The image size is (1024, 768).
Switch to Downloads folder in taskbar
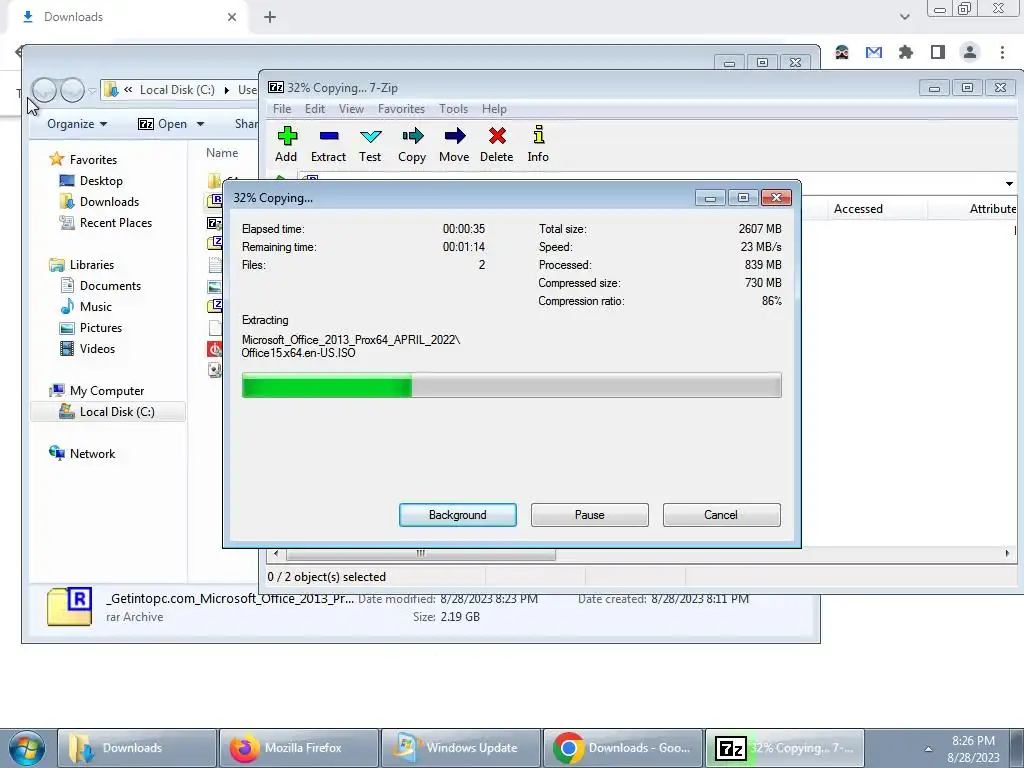(136, 748)
